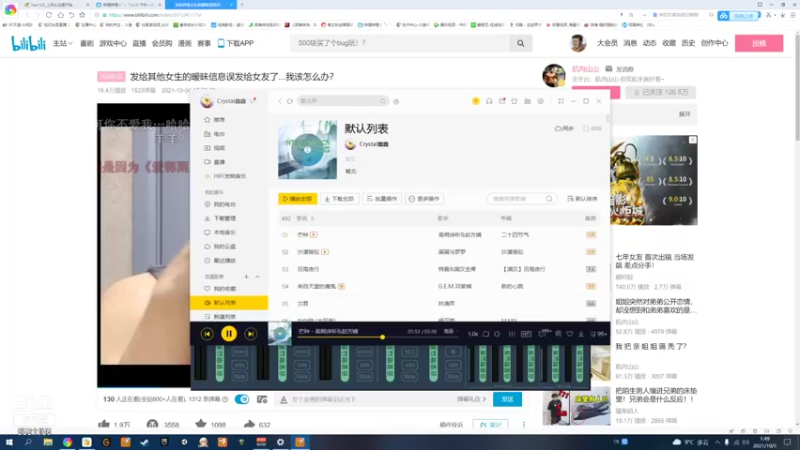Seek using the yellow song progress slider

click(x=382, y=337)
